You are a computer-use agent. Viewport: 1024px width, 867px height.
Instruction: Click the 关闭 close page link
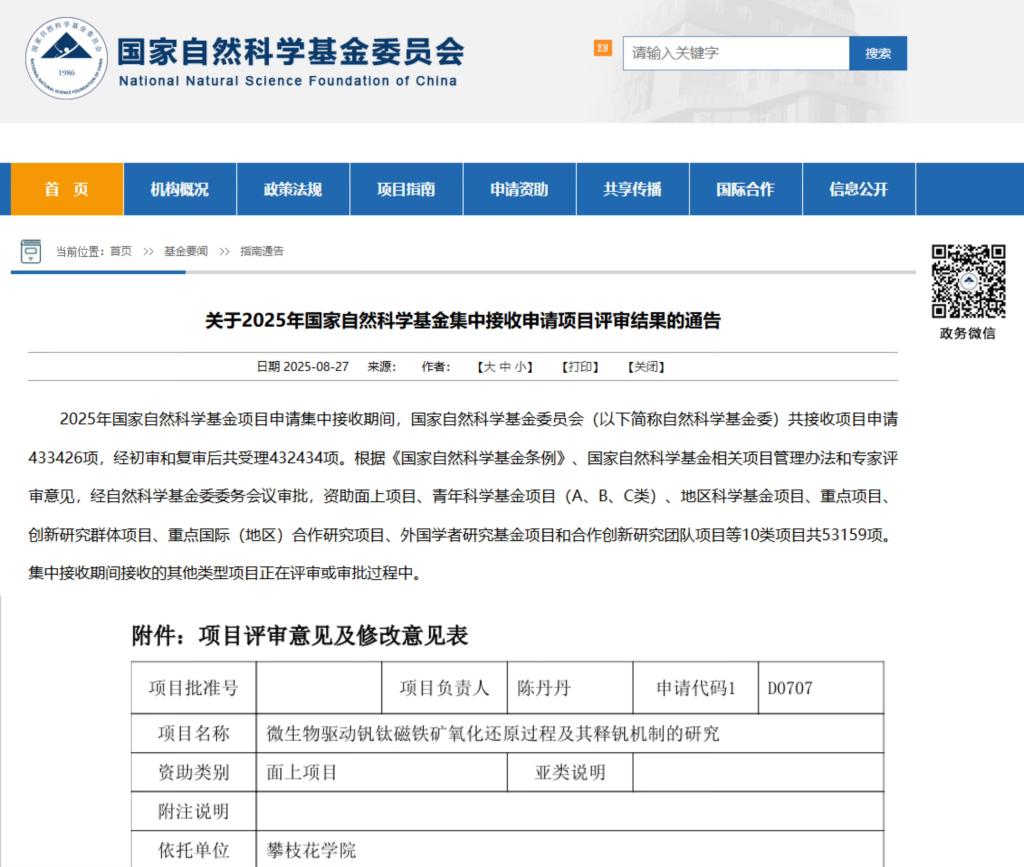[645, 367]
